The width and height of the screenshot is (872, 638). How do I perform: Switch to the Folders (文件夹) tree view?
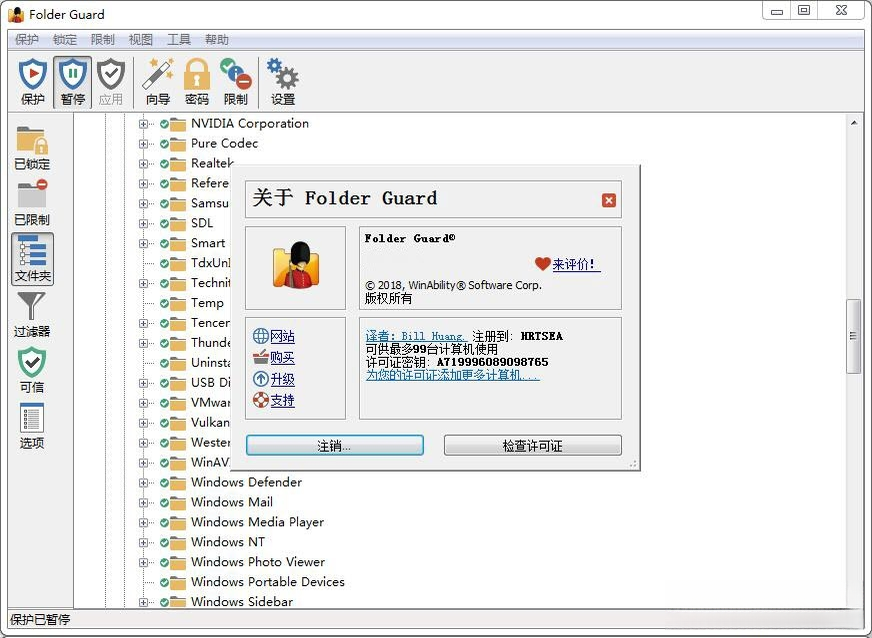(x=32, y=259)
